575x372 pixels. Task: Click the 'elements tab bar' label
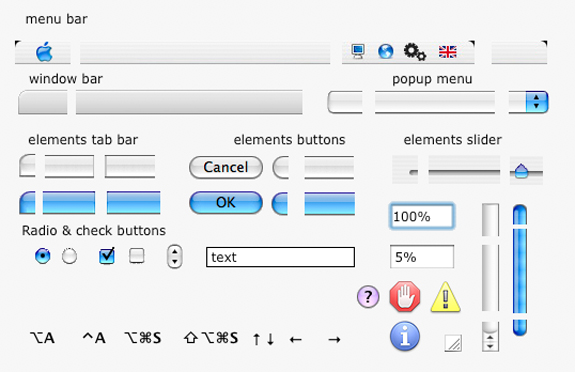83,140
